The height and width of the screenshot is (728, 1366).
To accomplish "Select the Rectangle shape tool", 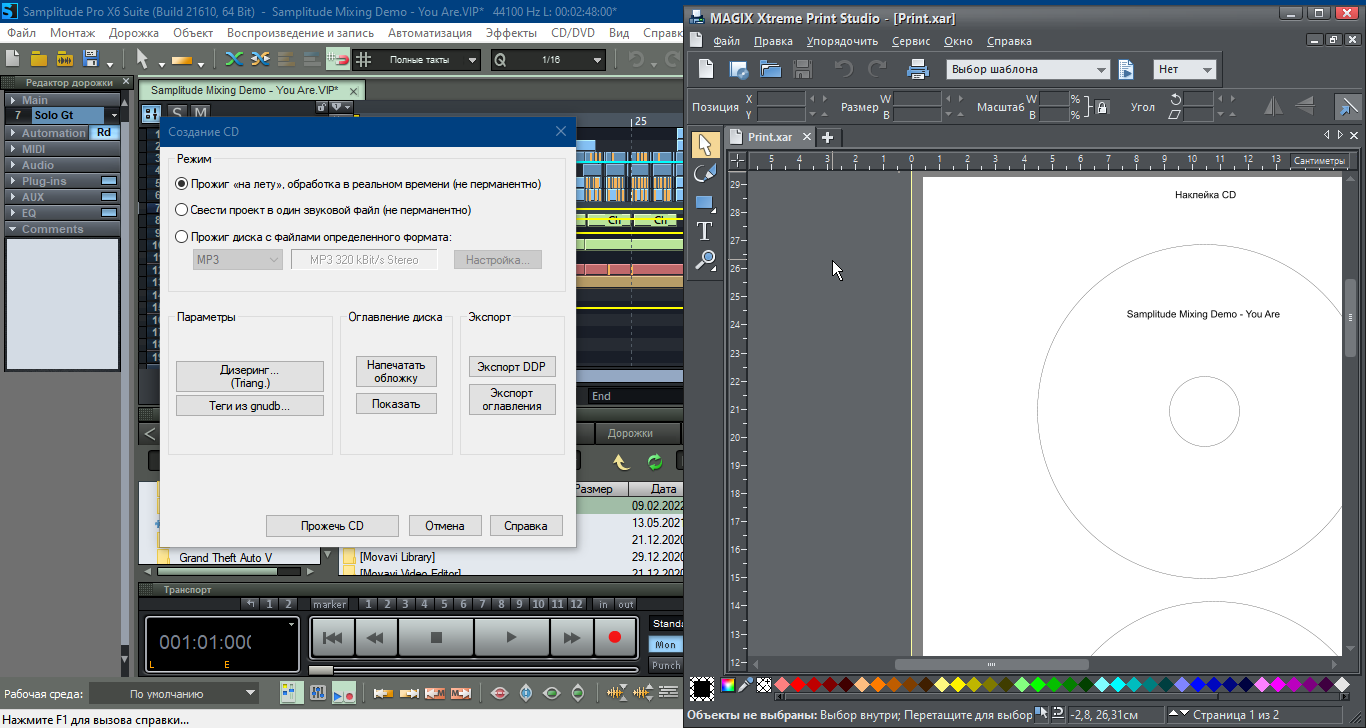I will [704, 202].
